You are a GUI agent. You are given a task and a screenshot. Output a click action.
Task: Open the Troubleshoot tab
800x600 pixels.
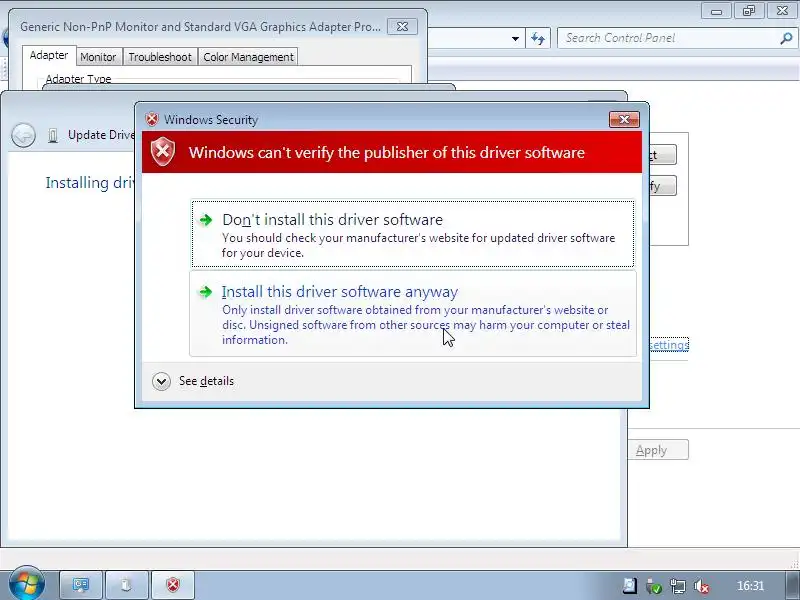[x=160, y=57]
